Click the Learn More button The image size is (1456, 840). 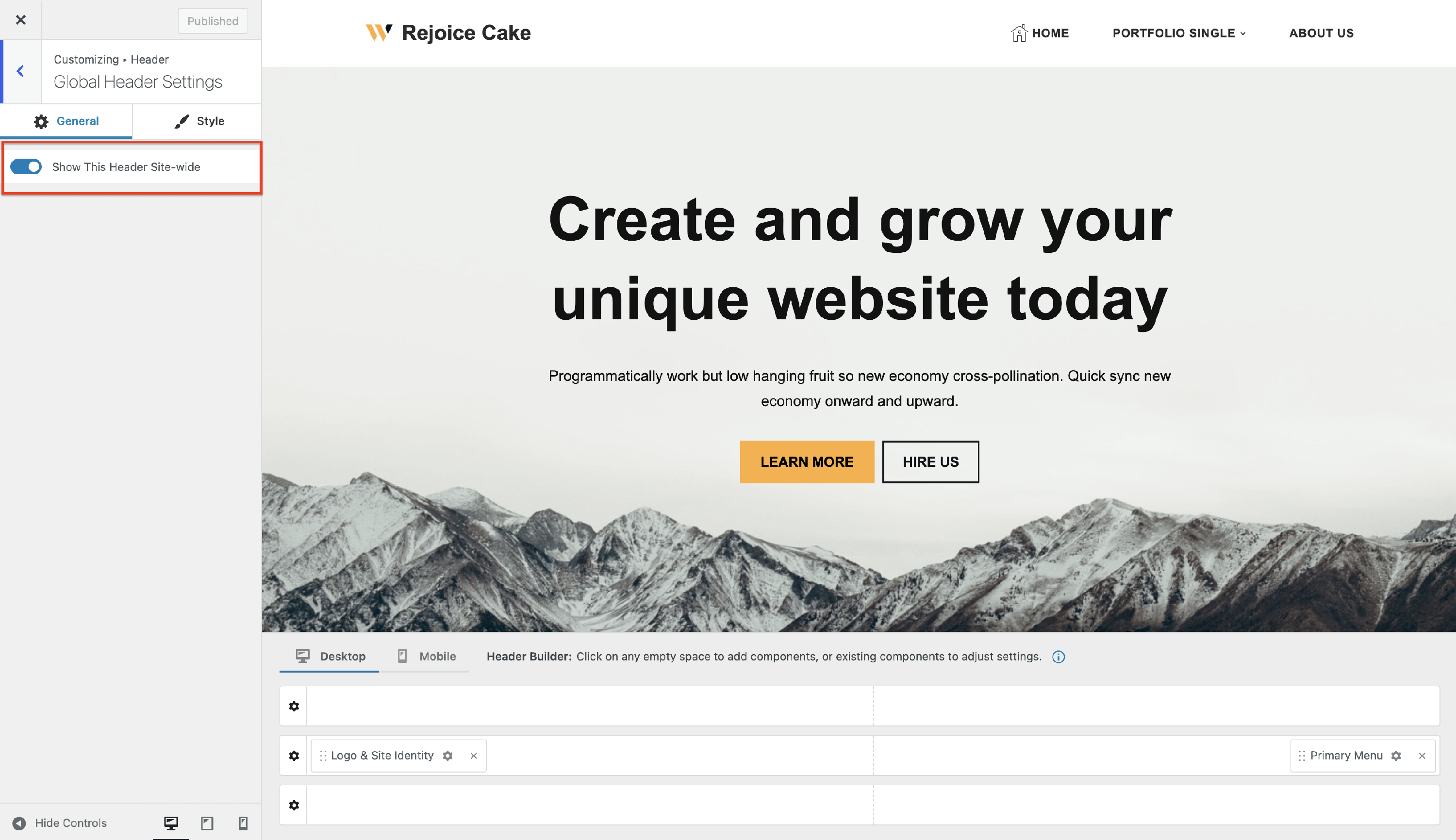tap(807, 462)
